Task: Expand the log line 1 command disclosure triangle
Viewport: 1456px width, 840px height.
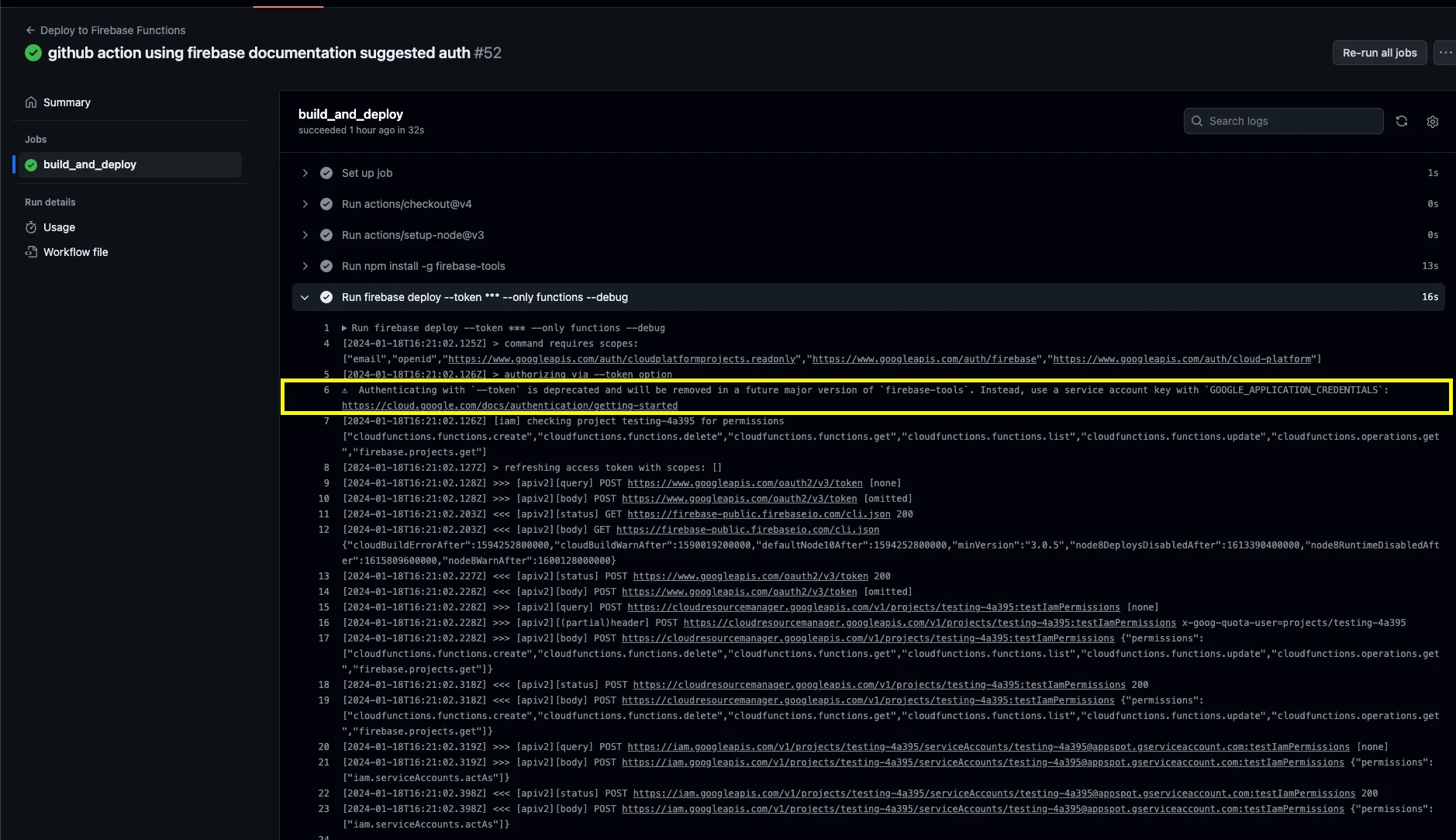Action: [x=344, y=328]
